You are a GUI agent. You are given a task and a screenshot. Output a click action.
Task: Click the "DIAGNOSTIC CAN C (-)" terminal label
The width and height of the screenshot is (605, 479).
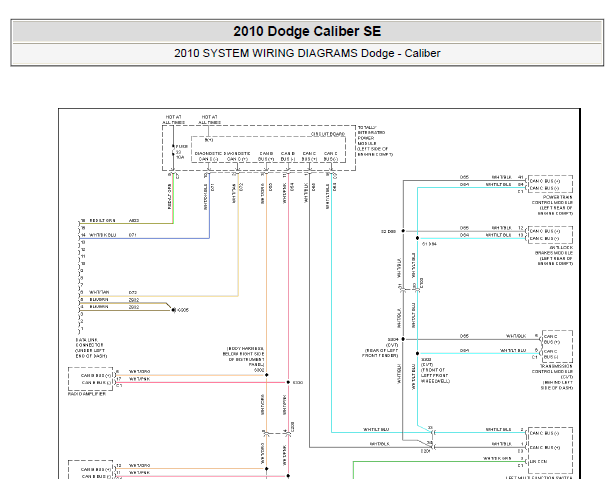[x=206, y=156]
